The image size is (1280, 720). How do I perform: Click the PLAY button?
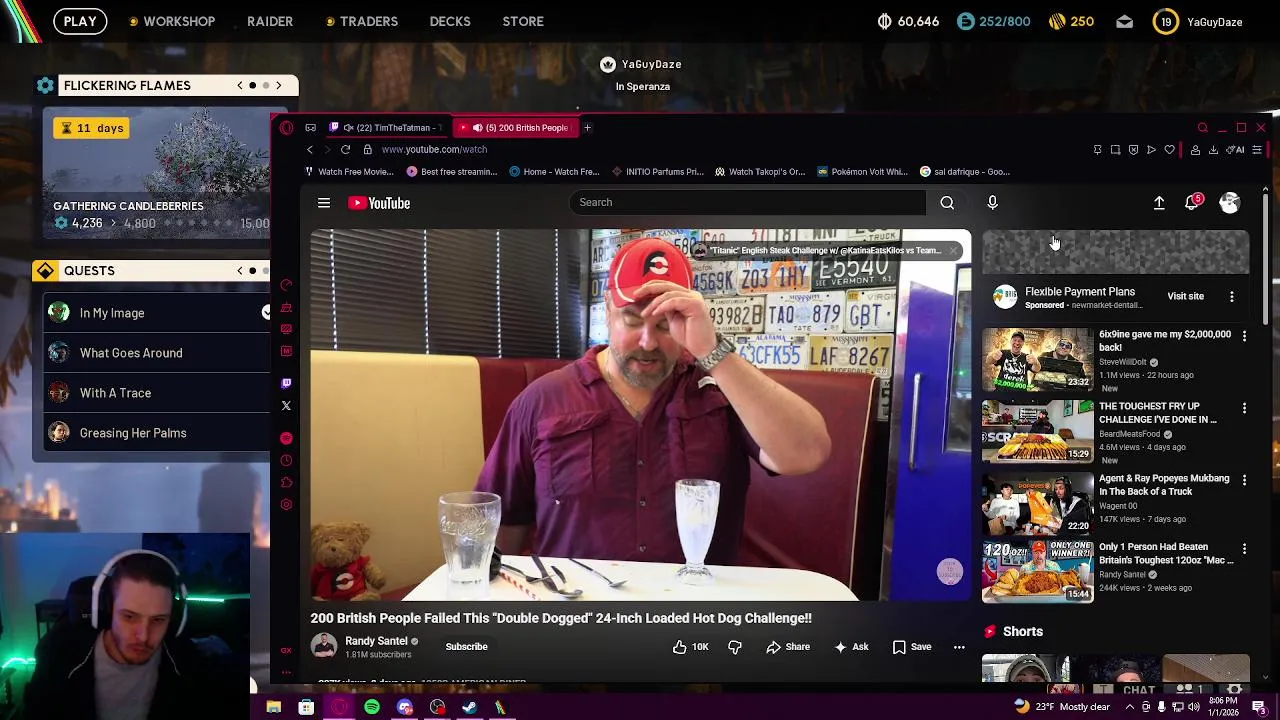tap(80, 21)
